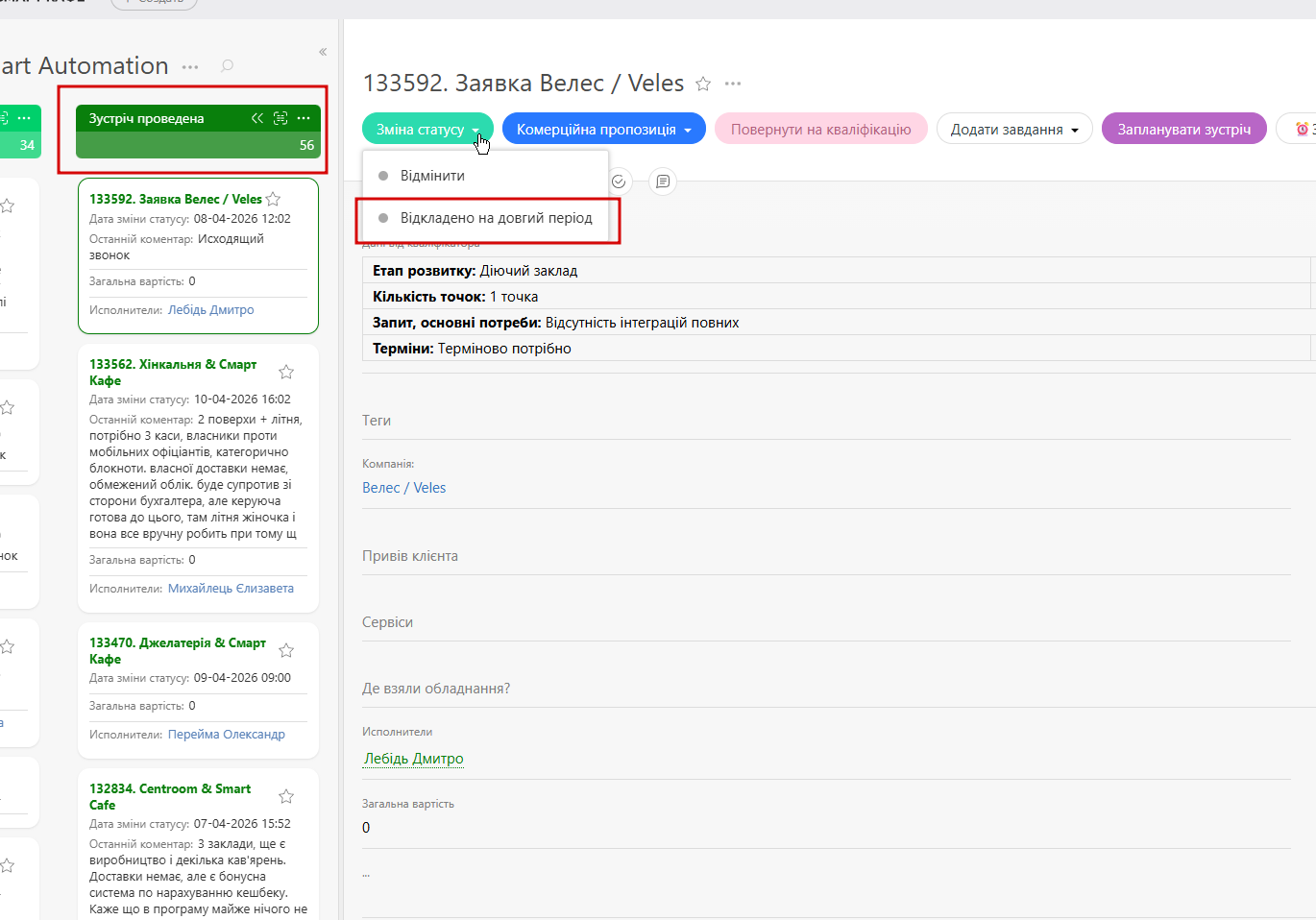Click the Кількість точок: 1 точка row
This screenshot has width=1316, height=920.
[x=837, y=297]
